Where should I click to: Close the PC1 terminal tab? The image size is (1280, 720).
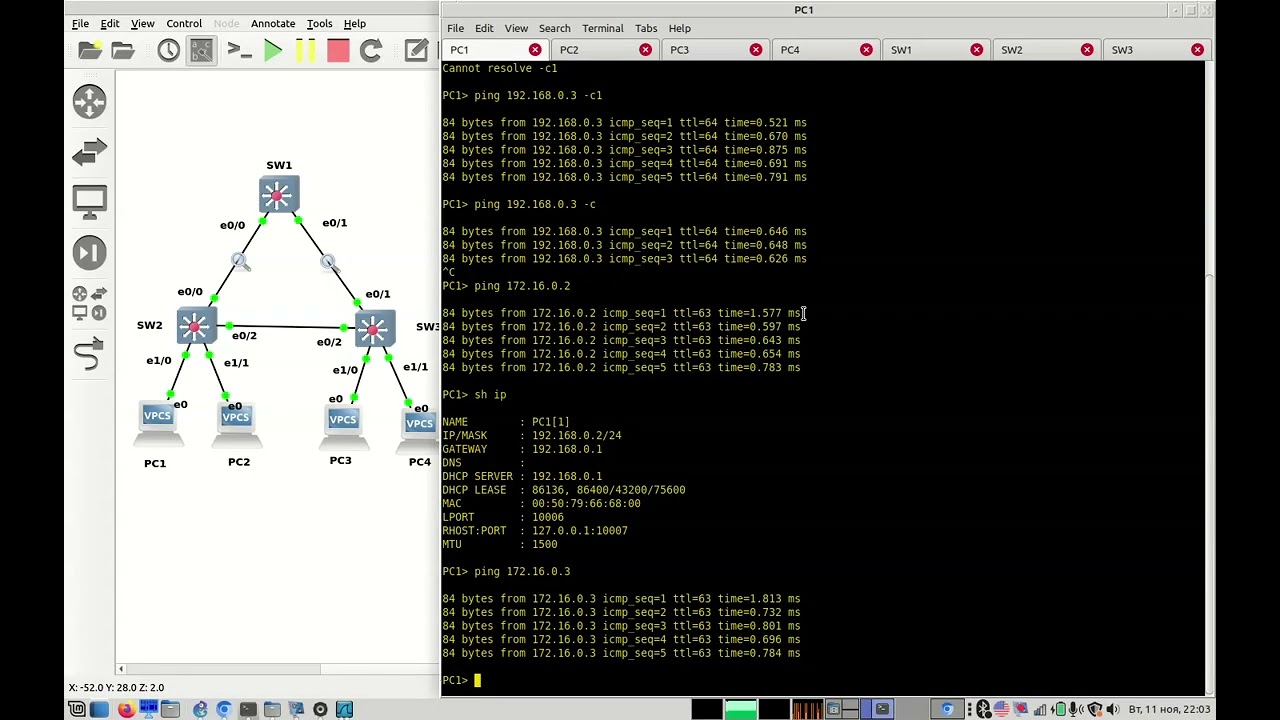tap(535, 50)
